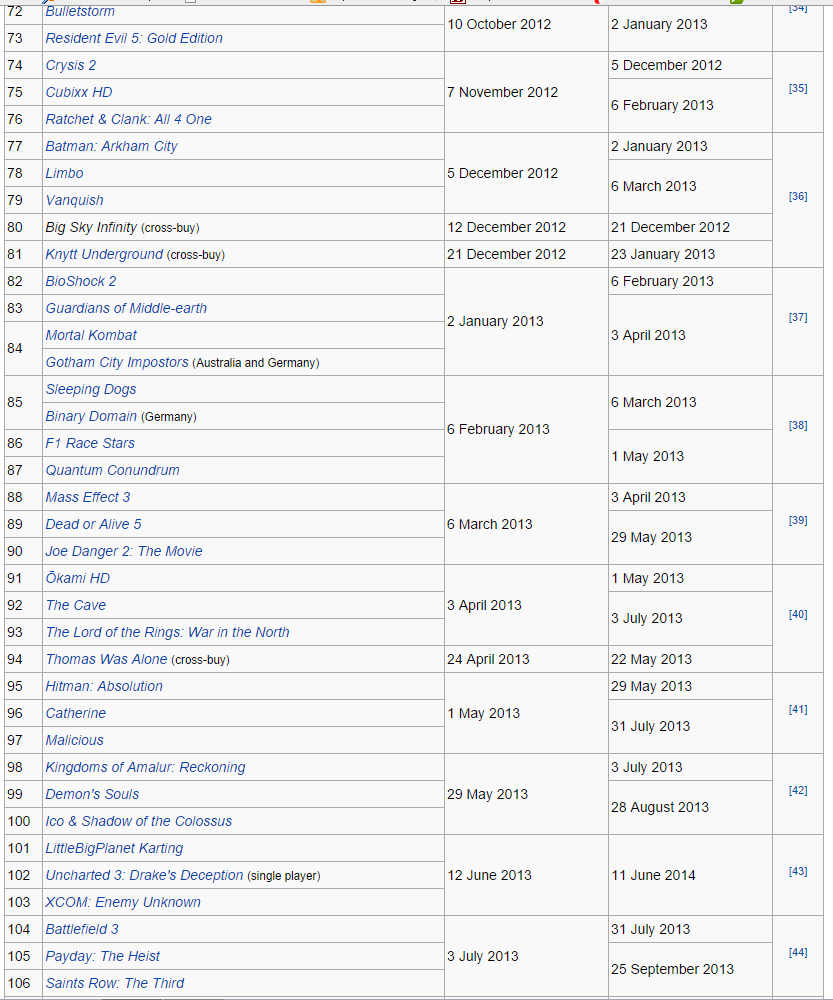Visit the Mass Effect 3 link
833x1000 pixels.
tap(87, 497)
